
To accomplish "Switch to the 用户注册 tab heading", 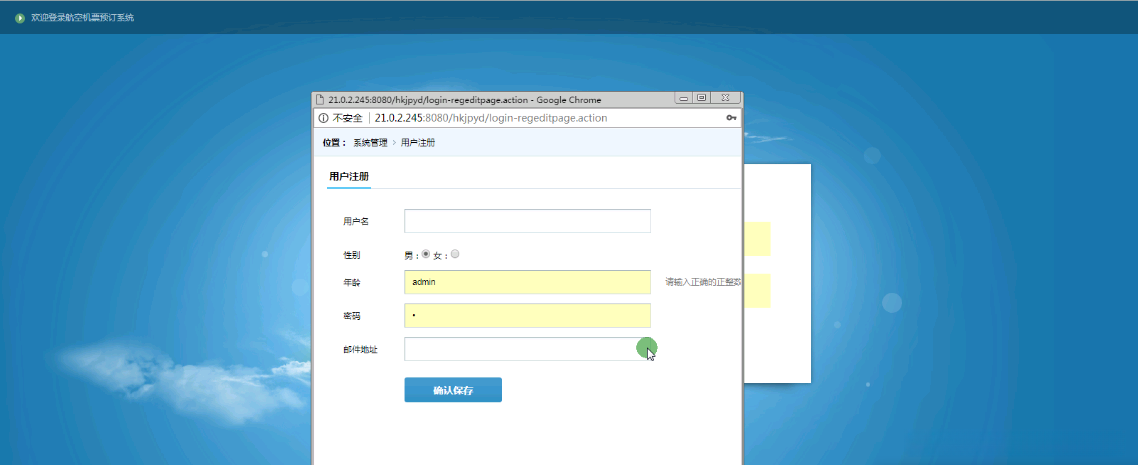I will [349, 176].
